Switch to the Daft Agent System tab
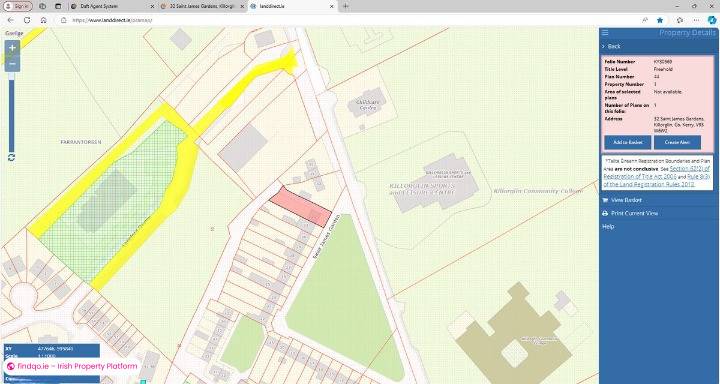720x384 pixels. point(112,6)
